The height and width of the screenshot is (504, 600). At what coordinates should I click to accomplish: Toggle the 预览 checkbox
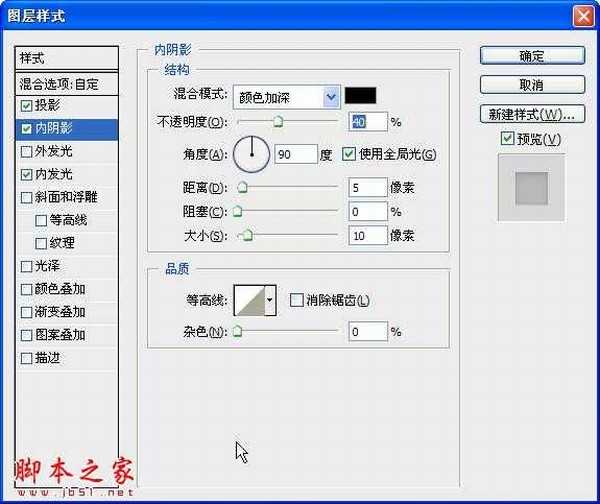tap(507, 138)
